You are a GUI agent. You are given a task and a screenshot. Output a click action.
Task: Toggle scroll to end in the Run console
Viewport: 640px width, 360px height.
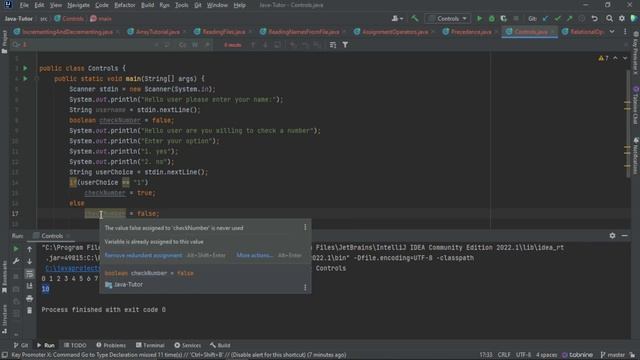[29, 286]
